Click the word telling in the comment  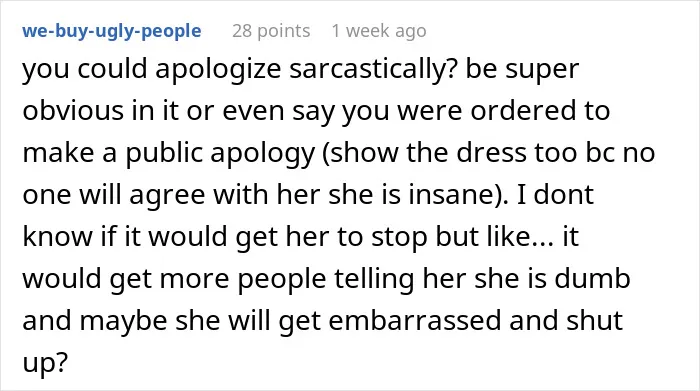pos(374,280)
